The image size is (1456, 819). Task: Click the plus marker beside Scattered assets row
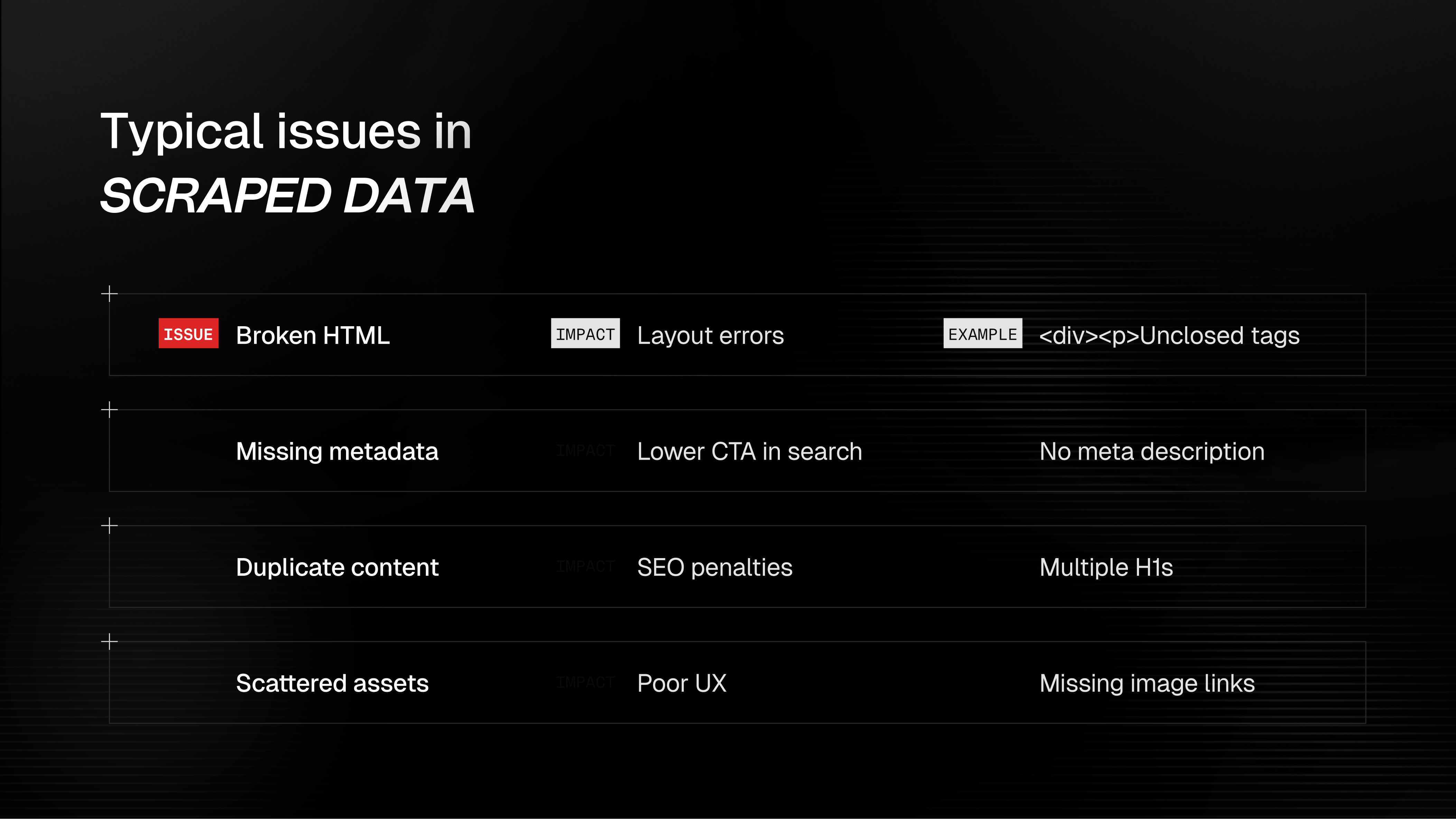109,641
